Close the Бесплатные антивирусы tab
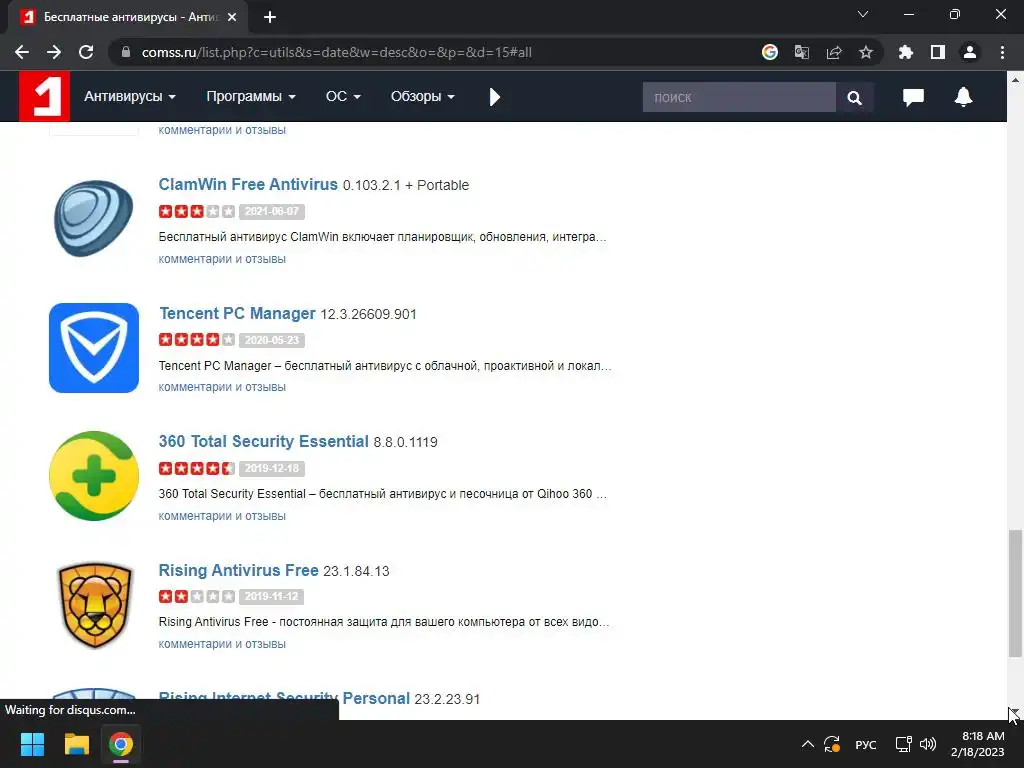Viewport: 1024px width, 768px height. click(232, 17)
